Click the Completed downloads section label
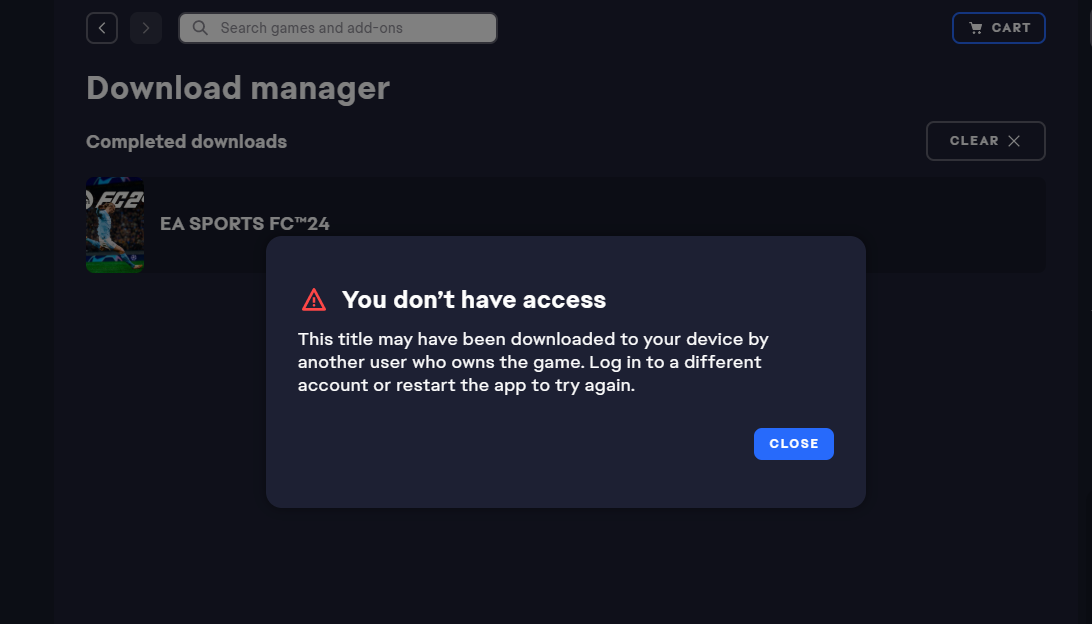Screen dimensions: 1092x624 click(187, 141)
